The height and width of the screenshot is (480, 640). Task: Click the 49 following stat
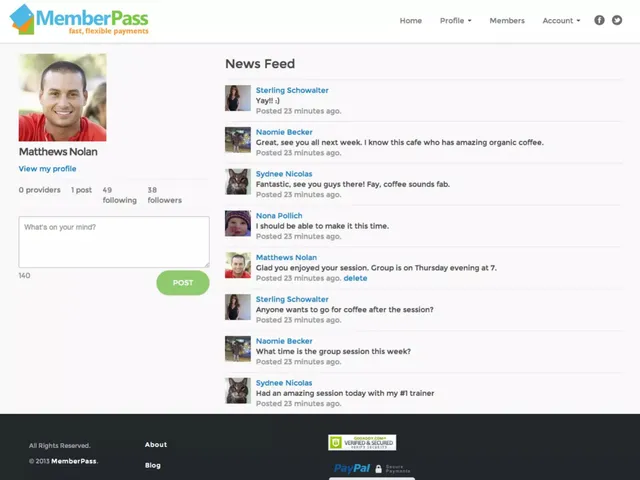tap(120, 195)
